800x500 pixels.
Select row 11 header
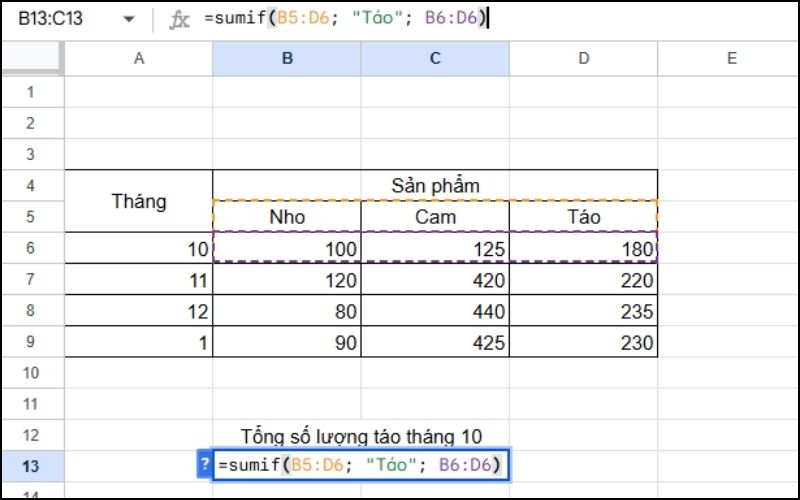[x=31, y=404]
